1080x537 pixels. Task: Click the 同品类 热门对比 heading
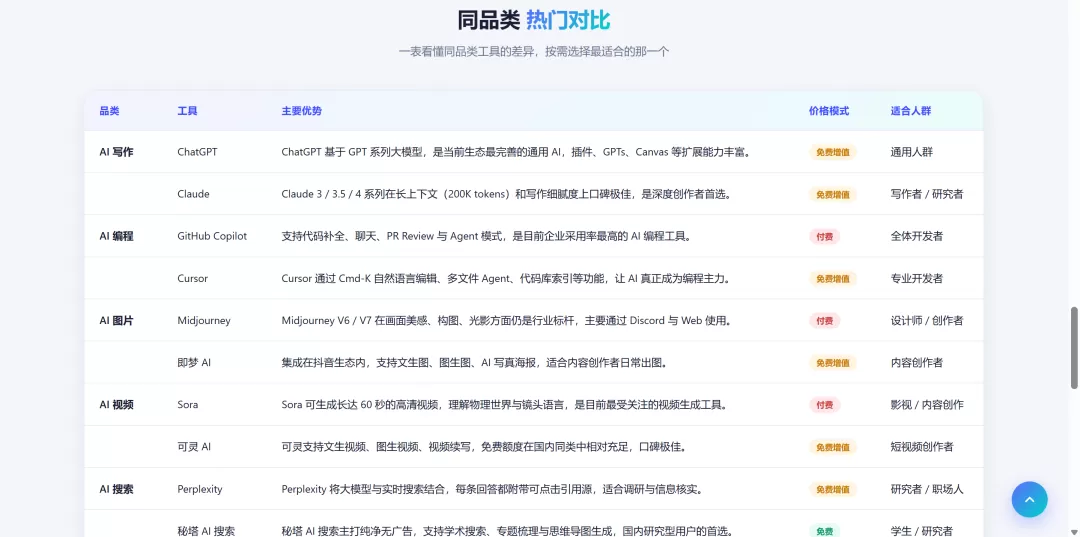pos(534,20)
